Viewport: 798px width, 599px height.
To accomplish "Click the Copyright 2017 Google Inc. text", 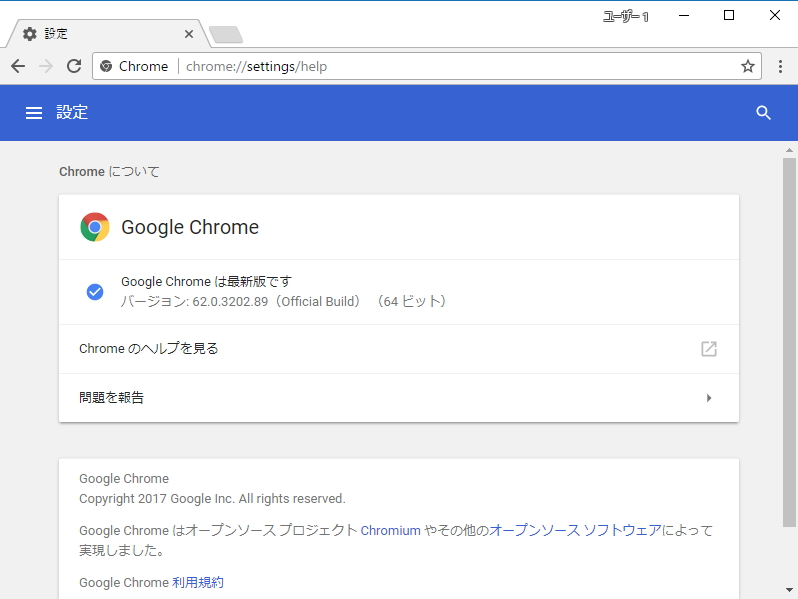I will click(212, 499).
